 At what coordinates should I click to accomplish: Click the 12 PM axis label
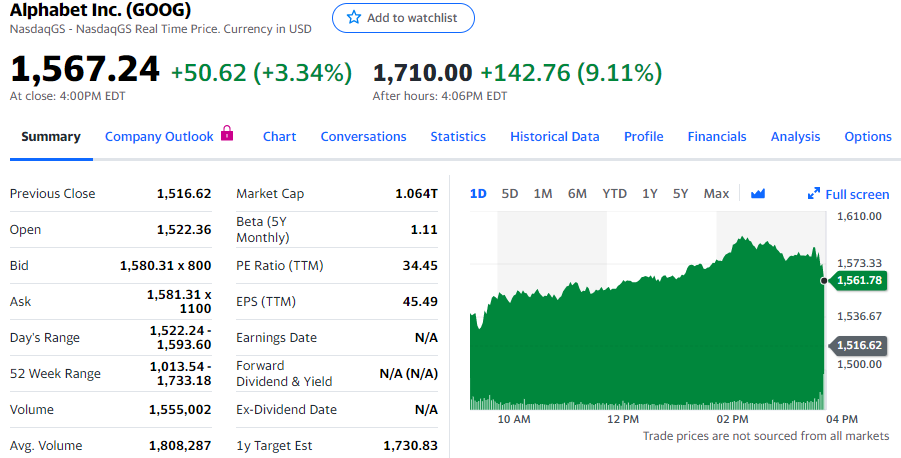[623, 419]
